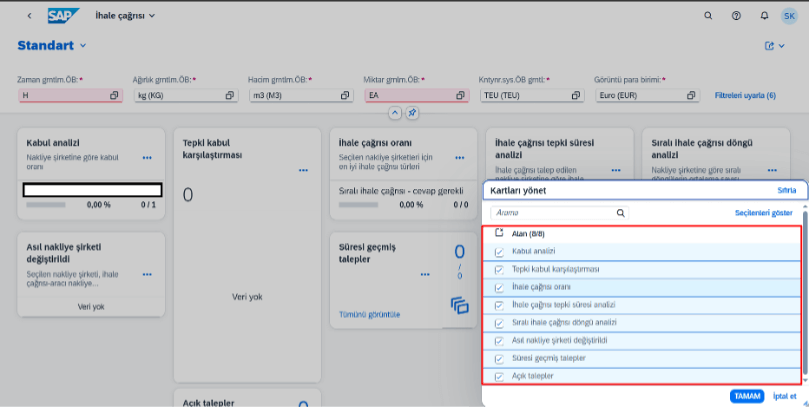
Task: Click the share/export icon below the header
Action: [x=771, y=46]
